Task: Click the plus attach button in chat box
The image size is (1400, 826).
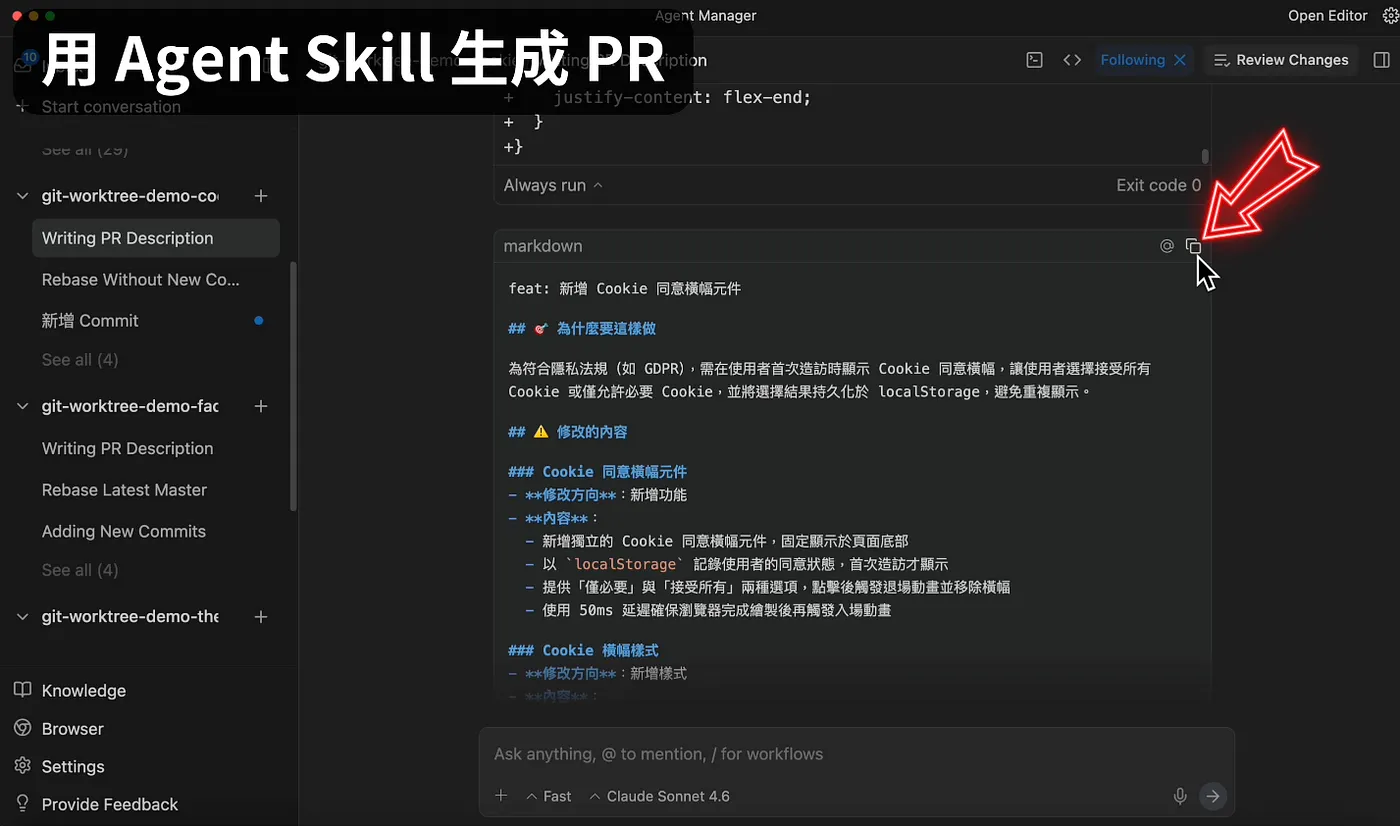Action: click(501, 796)
